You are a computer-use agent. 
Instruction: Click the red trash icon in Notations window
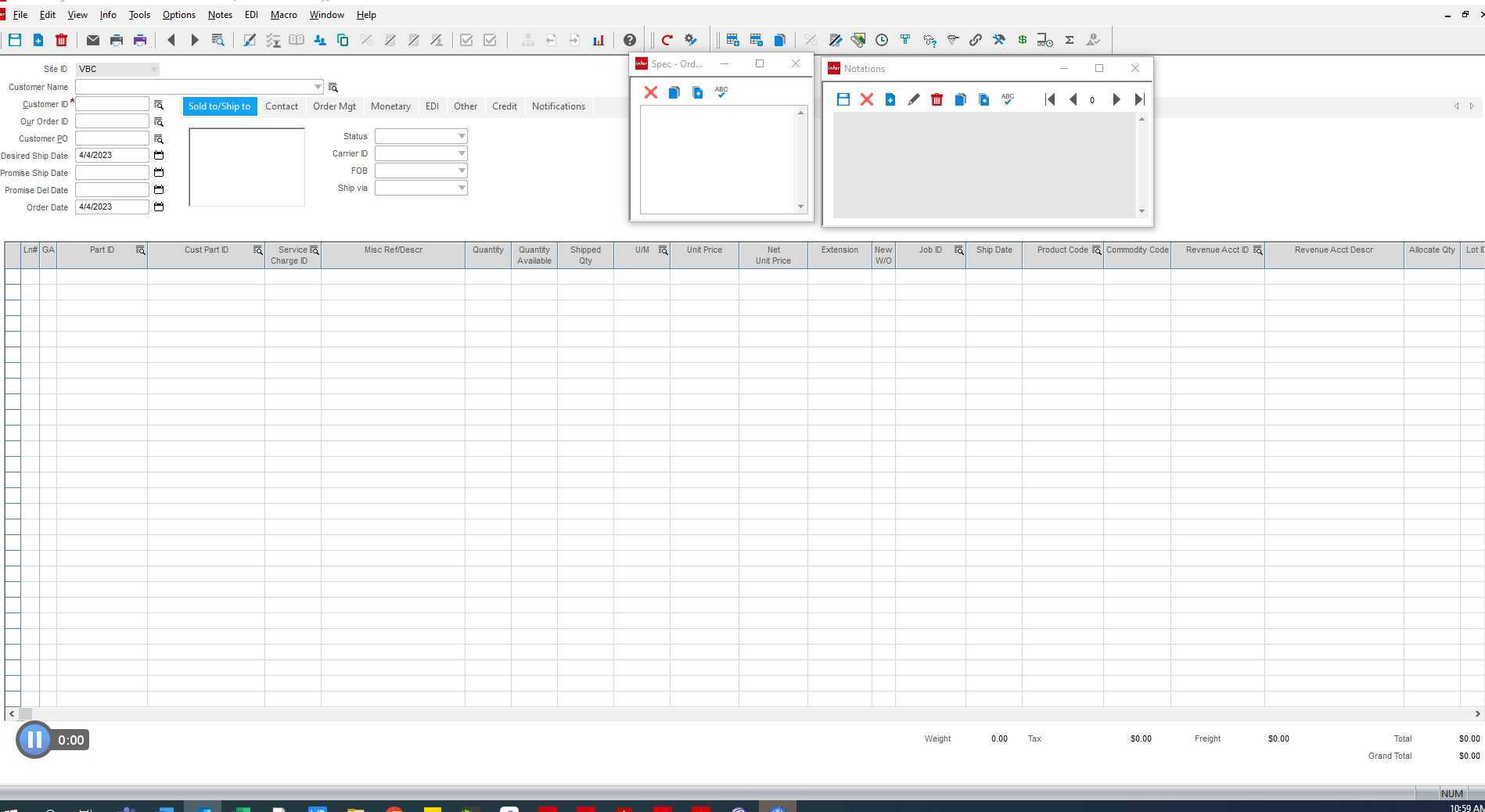pyautogui.click(x=937, y=99)
